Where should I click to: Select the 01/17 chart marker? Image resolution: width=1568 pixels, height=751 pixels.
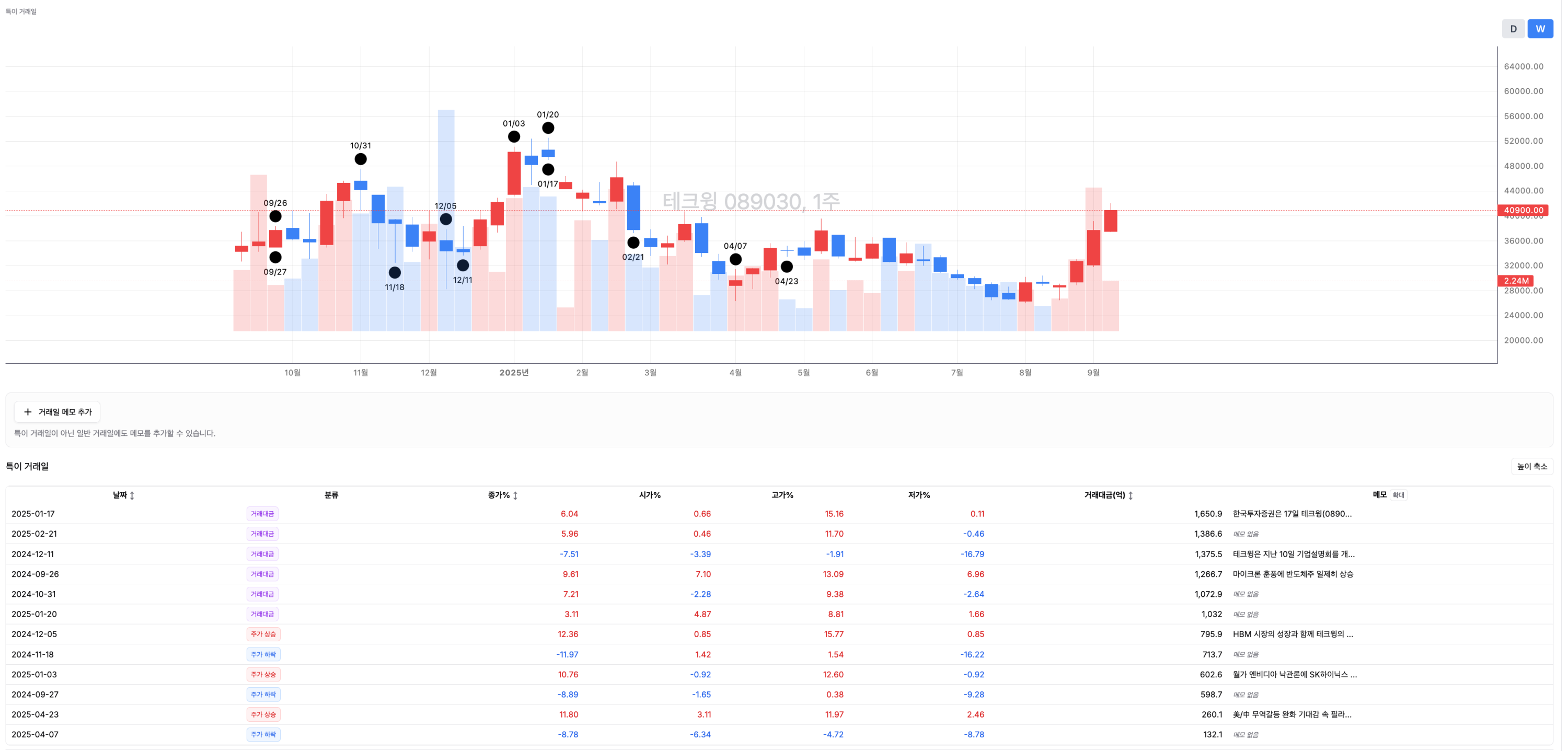548,169
